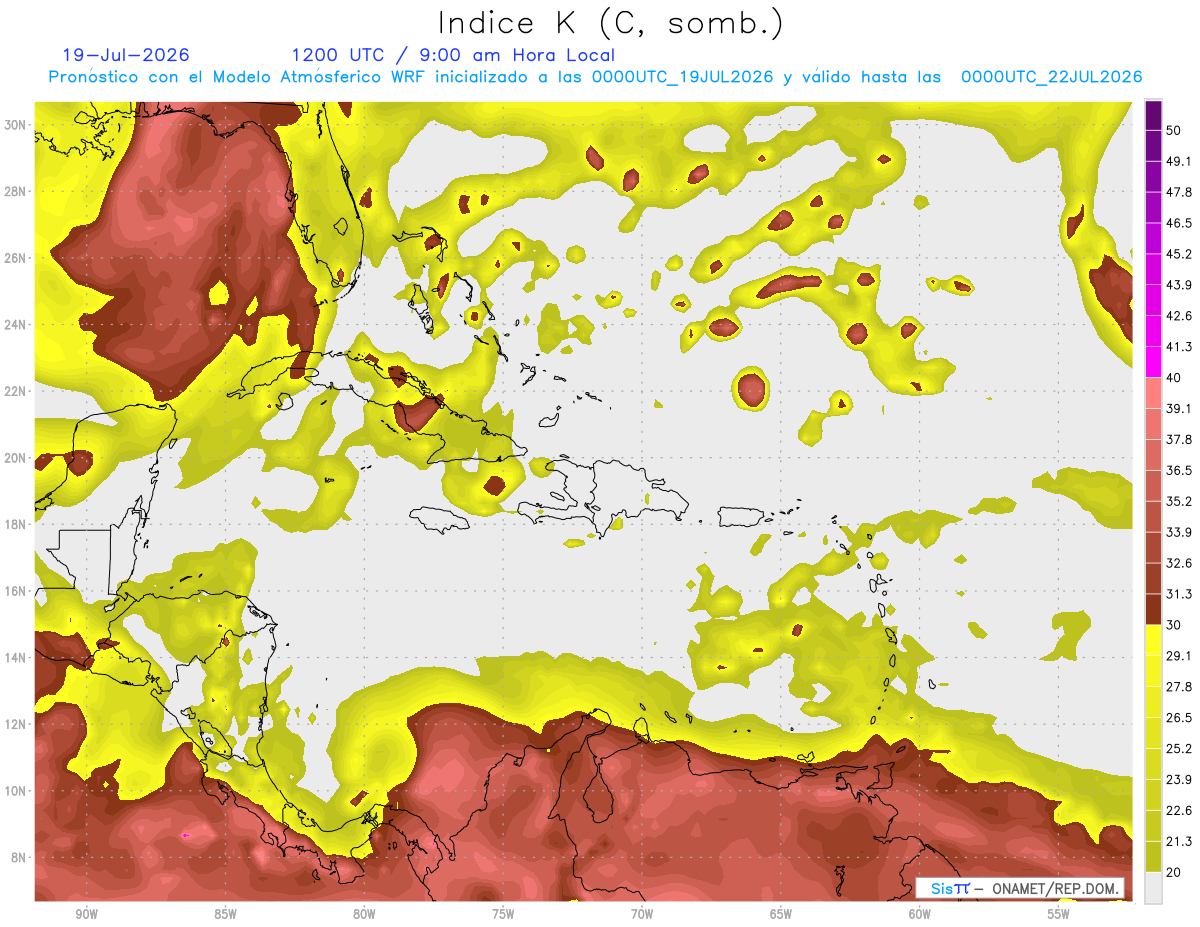Click the colorbar value '45.2'
Image resolution: width=1200 pixels, height=927 pixels.
pyautogui.click(x=1179, y=254)
